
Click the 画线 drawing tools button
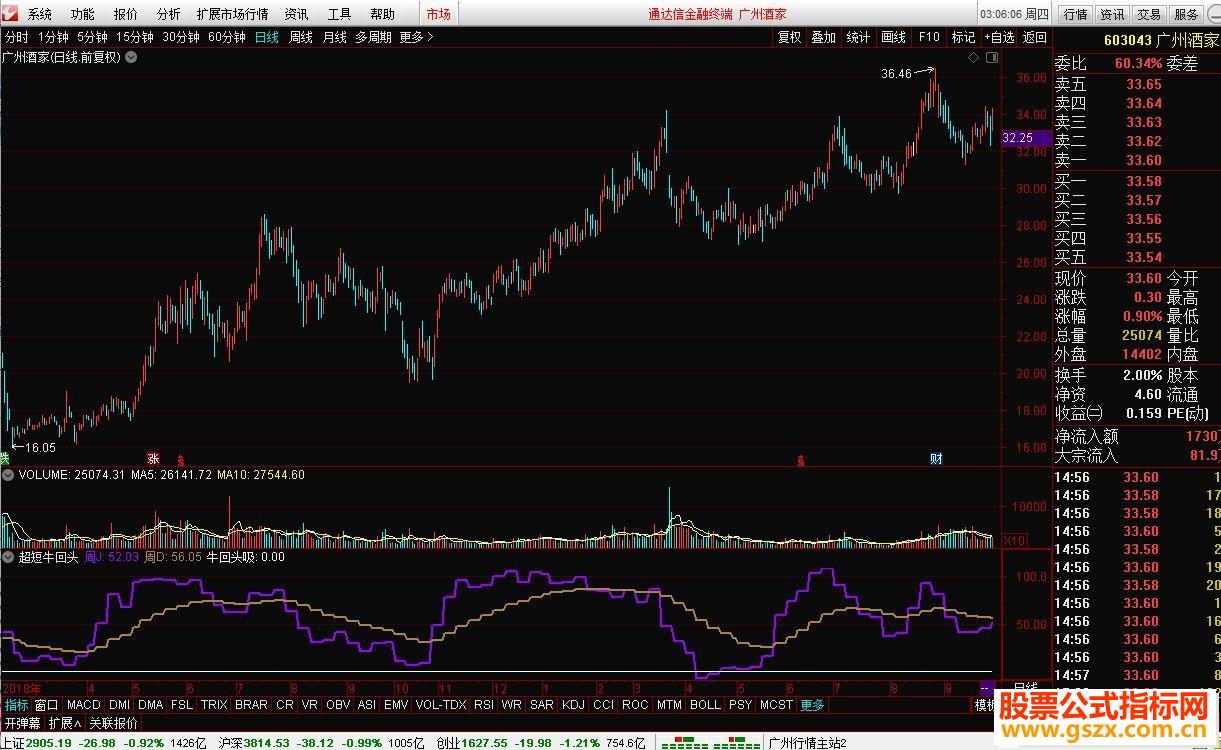click(x=893, y=37)
